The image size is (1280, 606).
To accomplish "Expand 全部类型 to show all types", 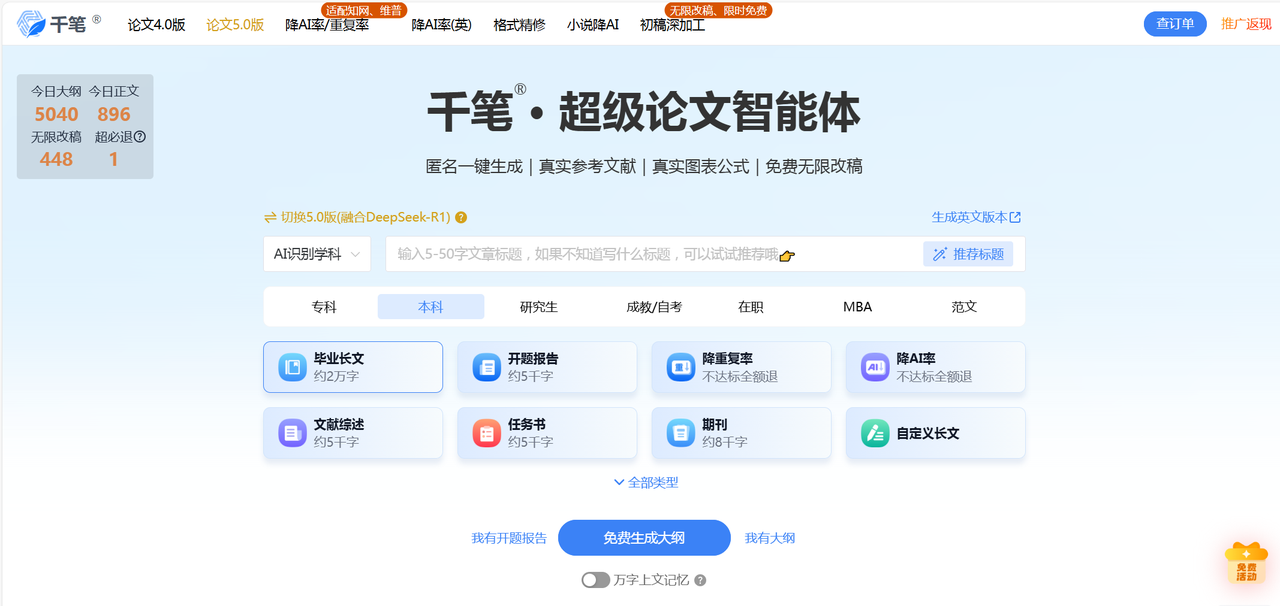I will [646, 482].
